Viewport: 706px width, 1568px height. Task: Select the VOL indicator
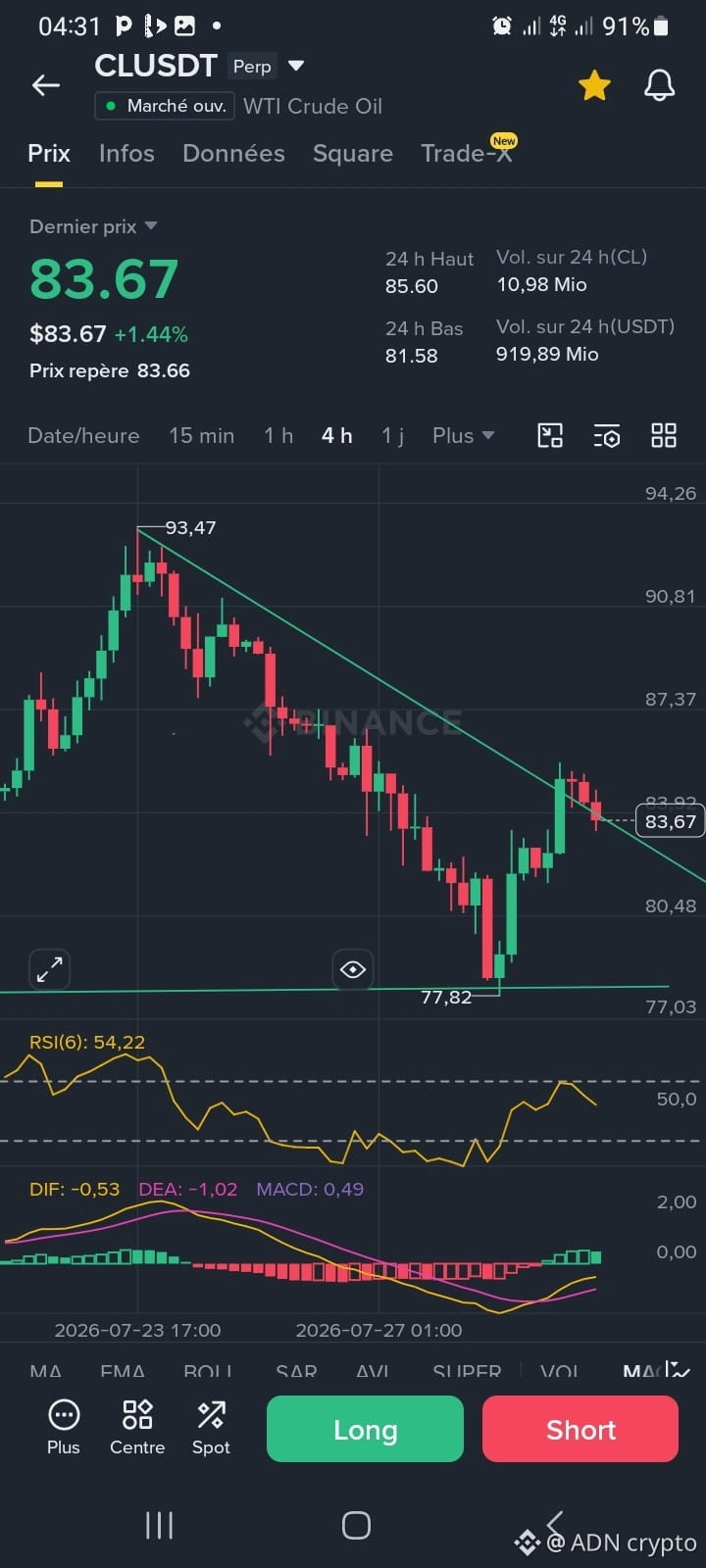point(559,1370)
